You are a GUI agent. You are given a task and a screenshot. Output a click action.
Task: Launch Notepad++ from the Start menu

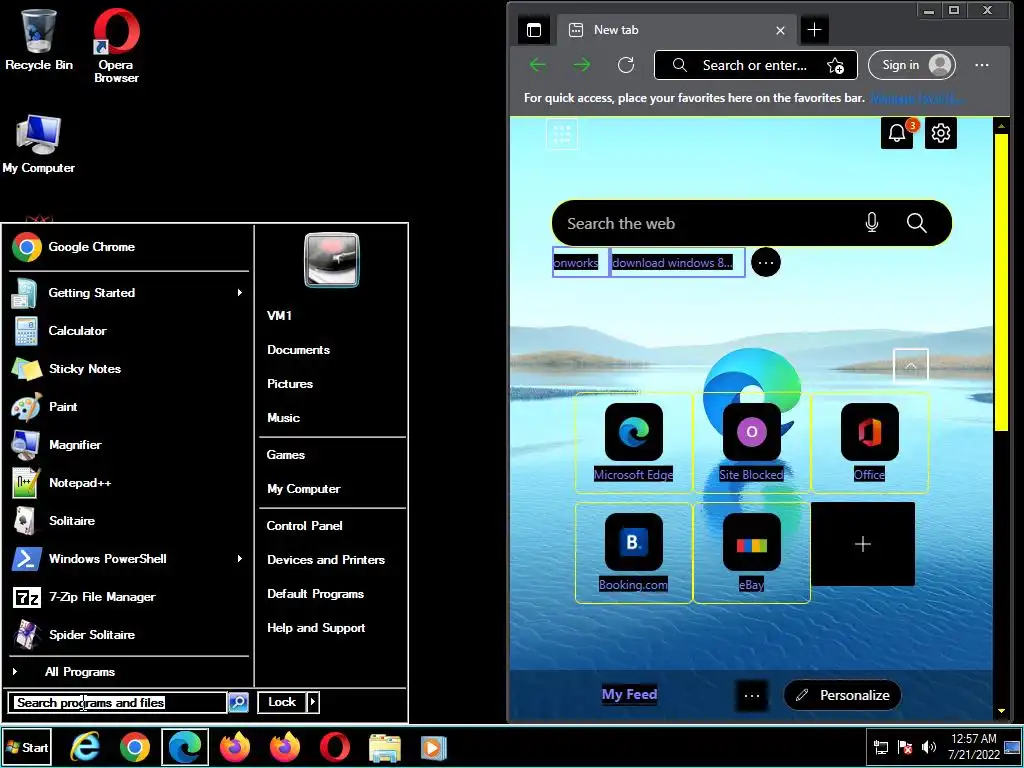tap(129, 483)
